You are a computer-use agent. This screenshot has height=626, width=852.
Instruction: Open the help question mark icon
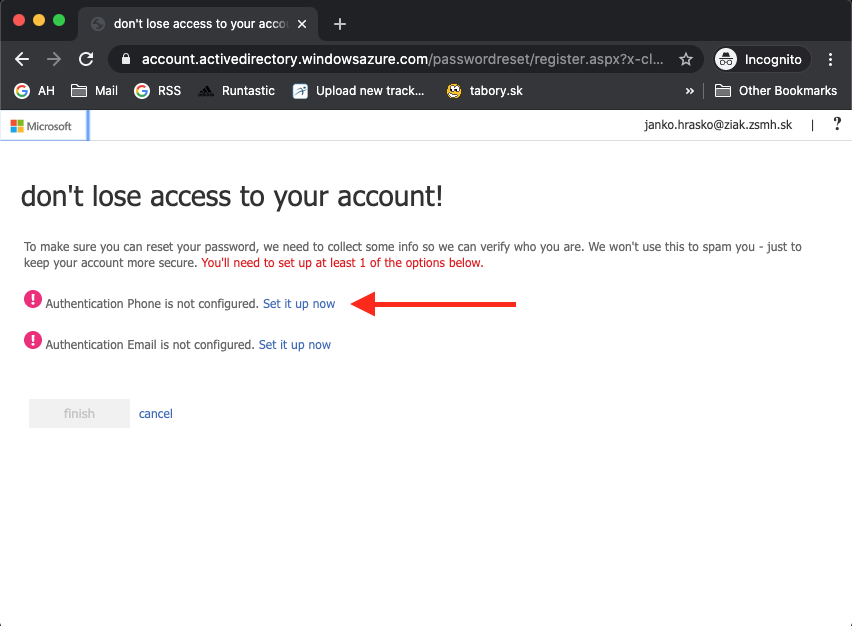837,125
